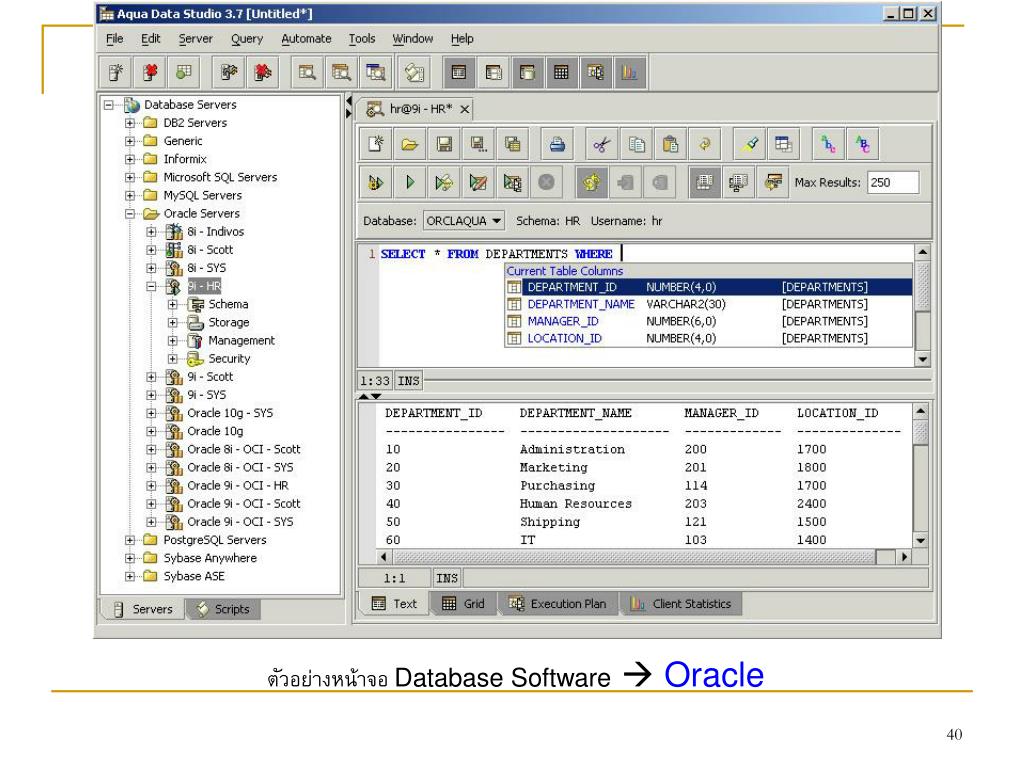The image size is (1024, 768).
Task: Click the Open folder icon in query toolbar
Action: [410, 144]
